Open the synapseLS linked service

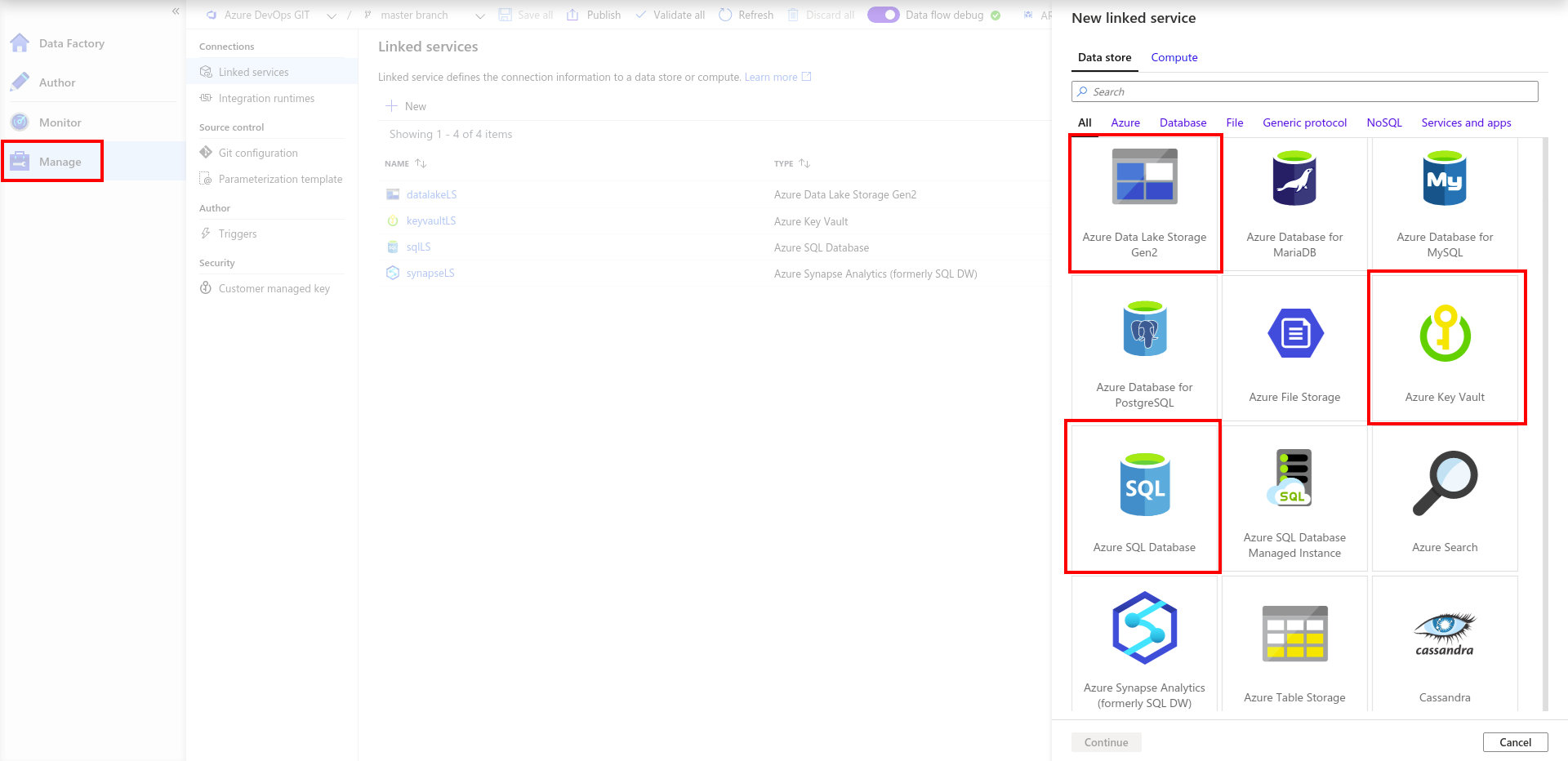(x=430, y=274)
